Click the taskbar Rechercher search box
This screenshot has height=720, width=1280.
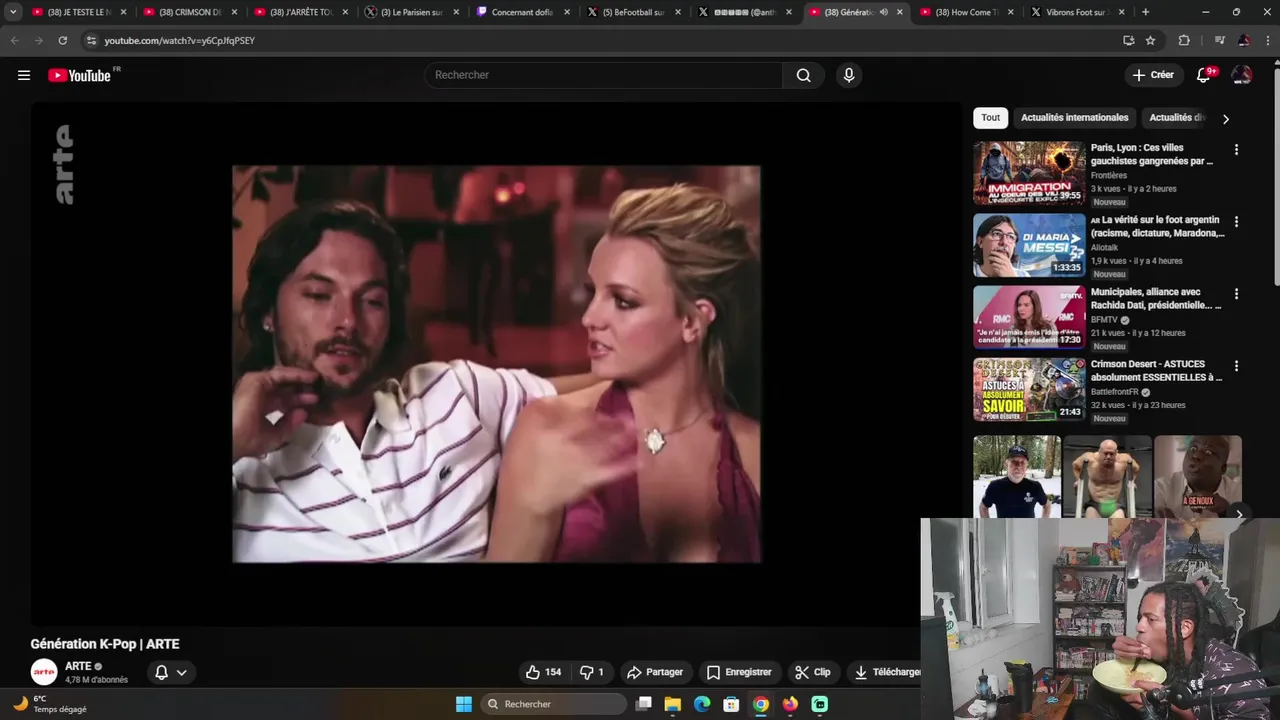(x=553, y=704)
